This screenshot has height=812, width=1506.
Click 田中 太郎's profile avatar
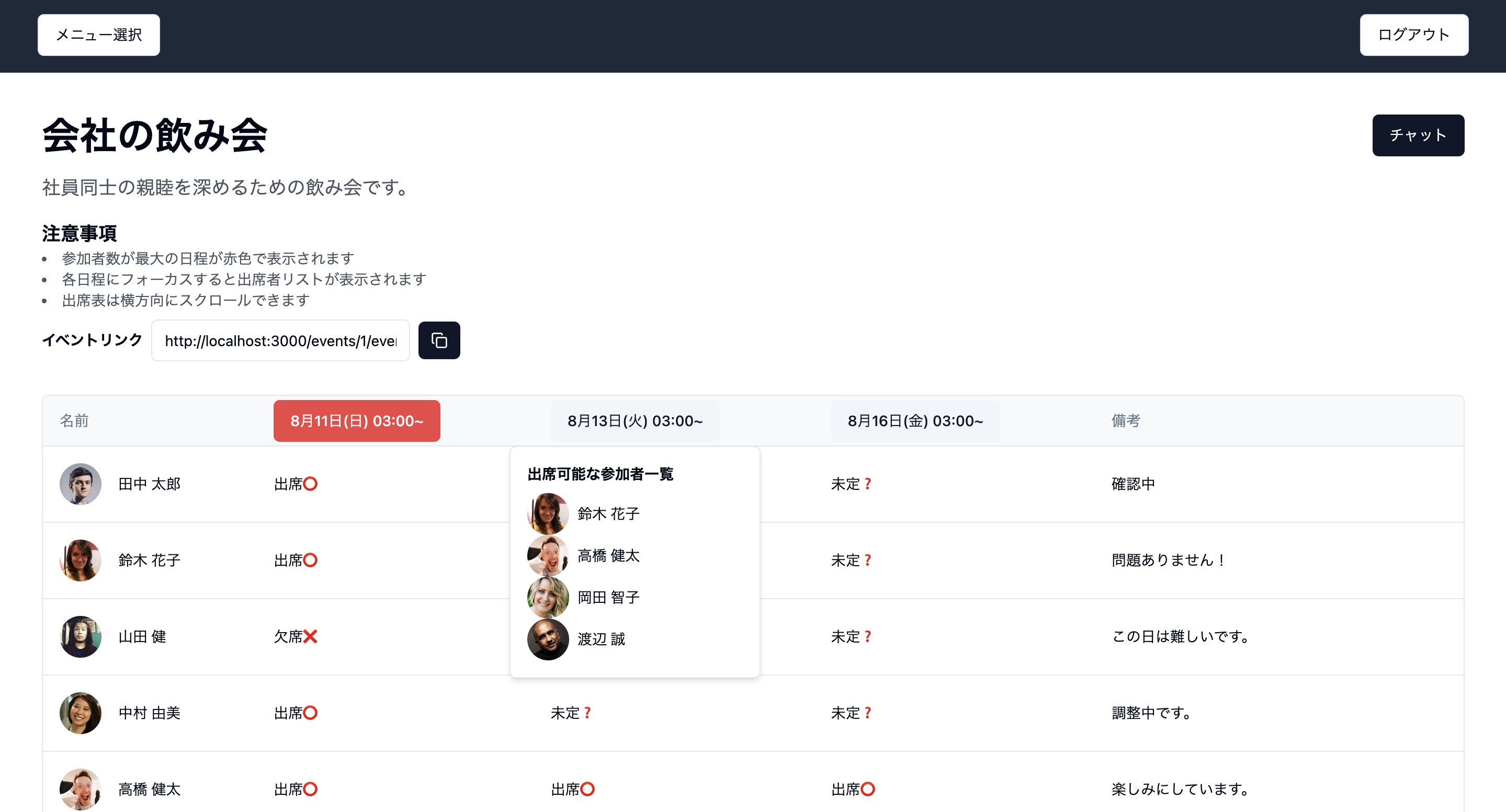click(x=80, y=484)
